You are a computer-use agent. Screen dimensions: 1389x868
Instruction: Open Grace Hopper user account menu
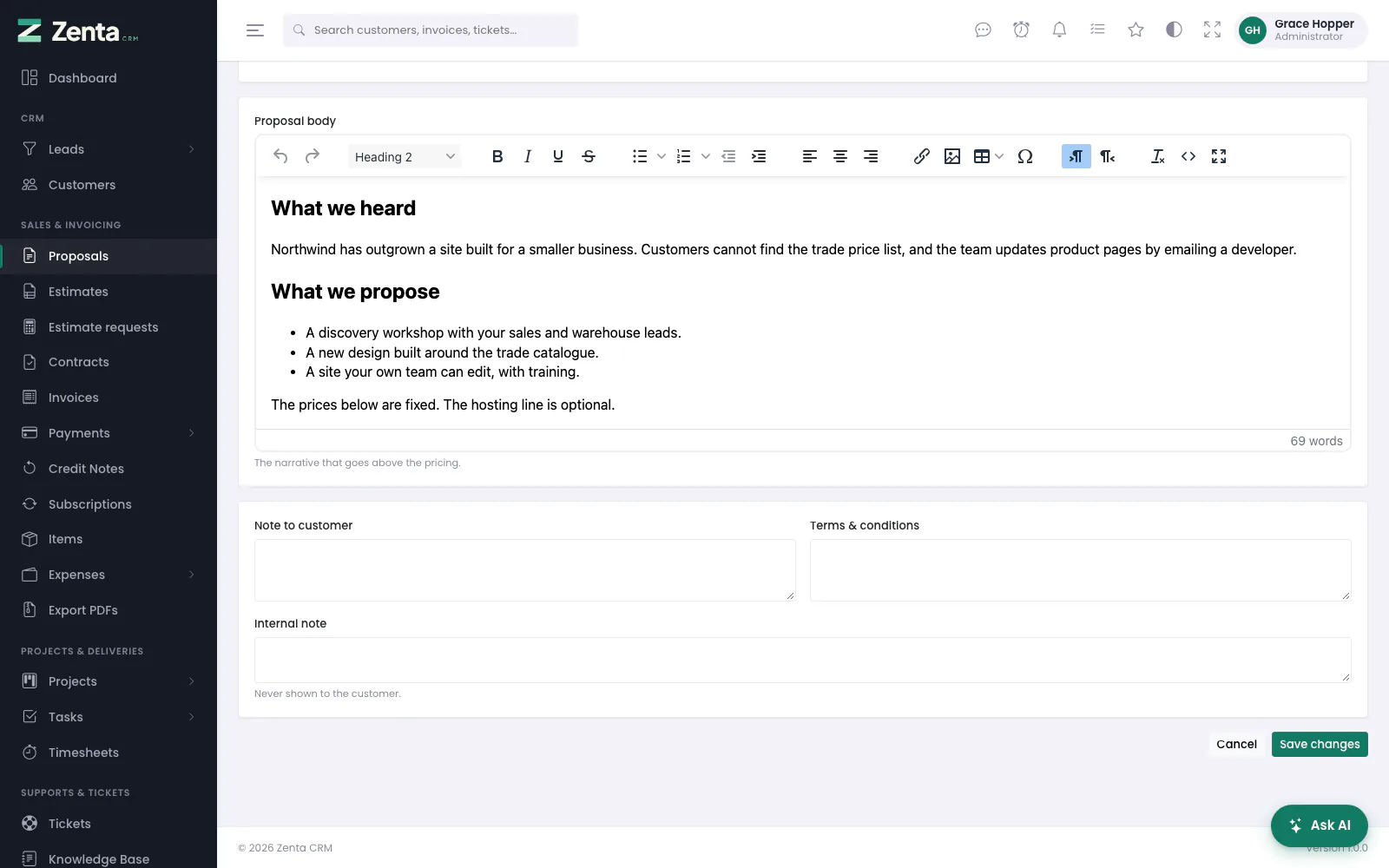[x=1300, y=30]
